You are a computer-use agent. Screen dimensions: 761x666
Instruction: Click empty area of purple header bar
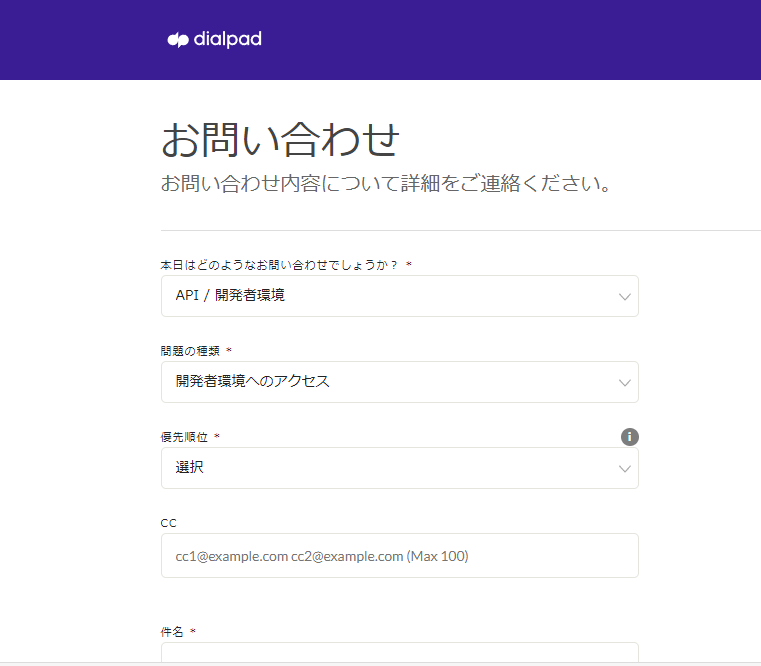[x=520, y=40]
